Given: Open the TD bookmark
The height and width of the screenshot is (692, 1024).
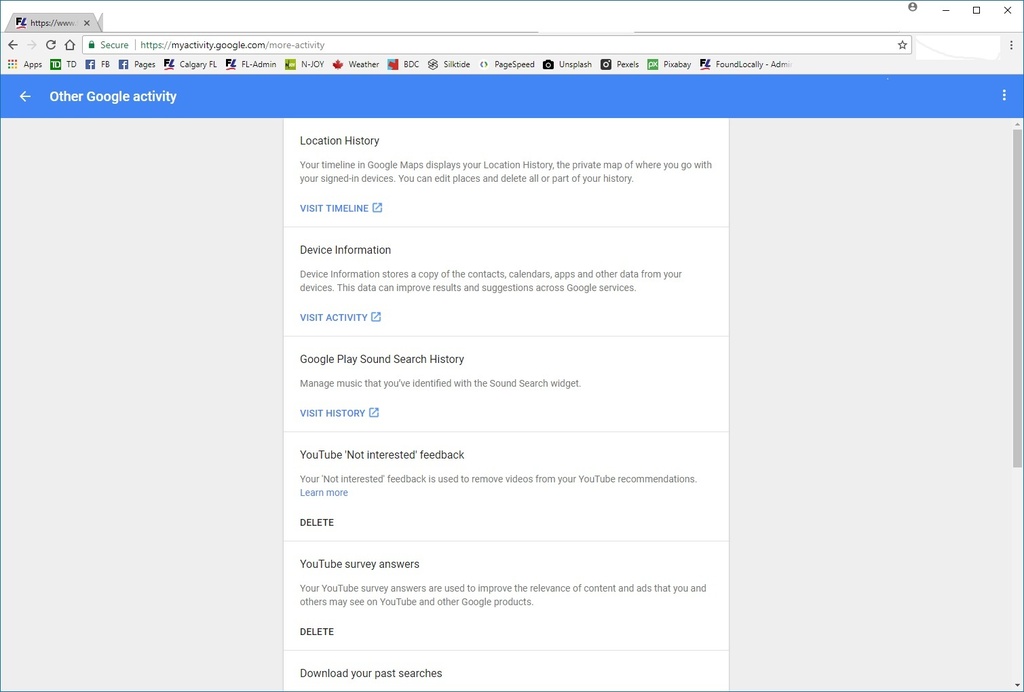Looking at the screenshot, I should [63, 65].
